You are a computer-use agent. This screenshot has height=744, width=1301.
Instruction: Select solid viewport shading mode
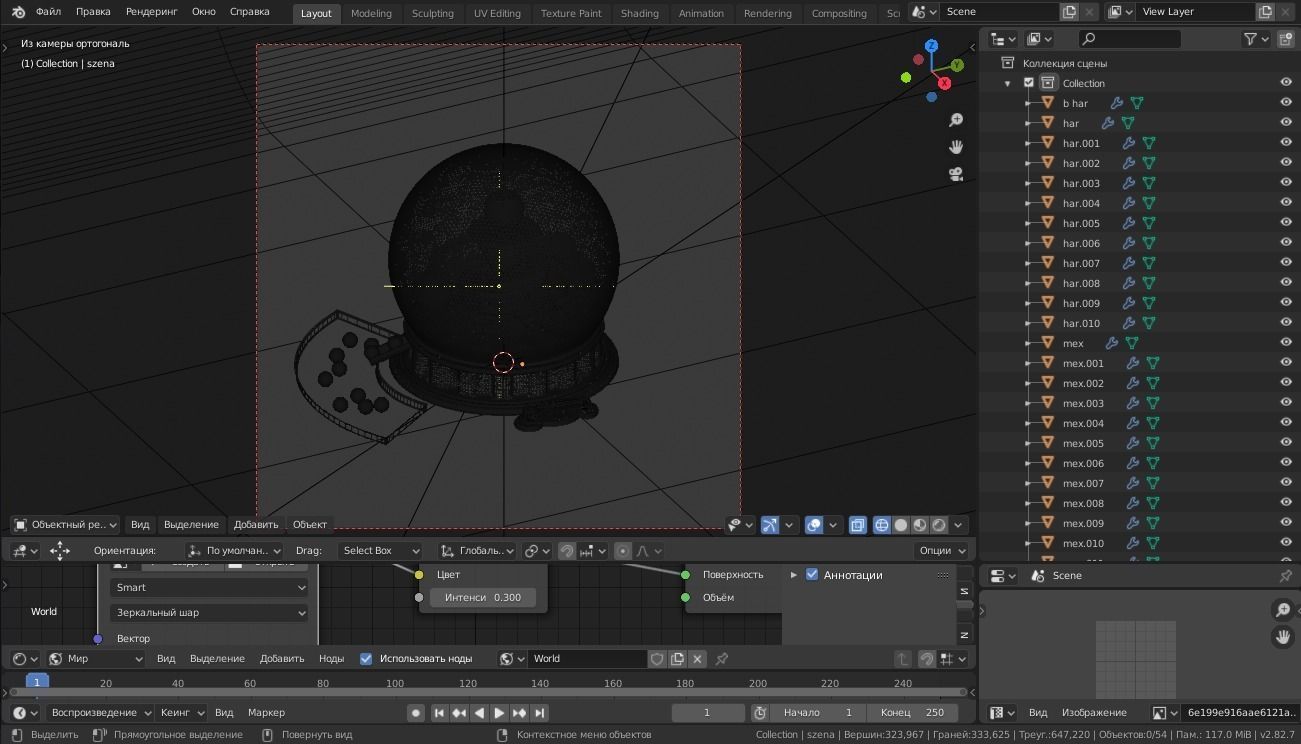pos(901,525)
